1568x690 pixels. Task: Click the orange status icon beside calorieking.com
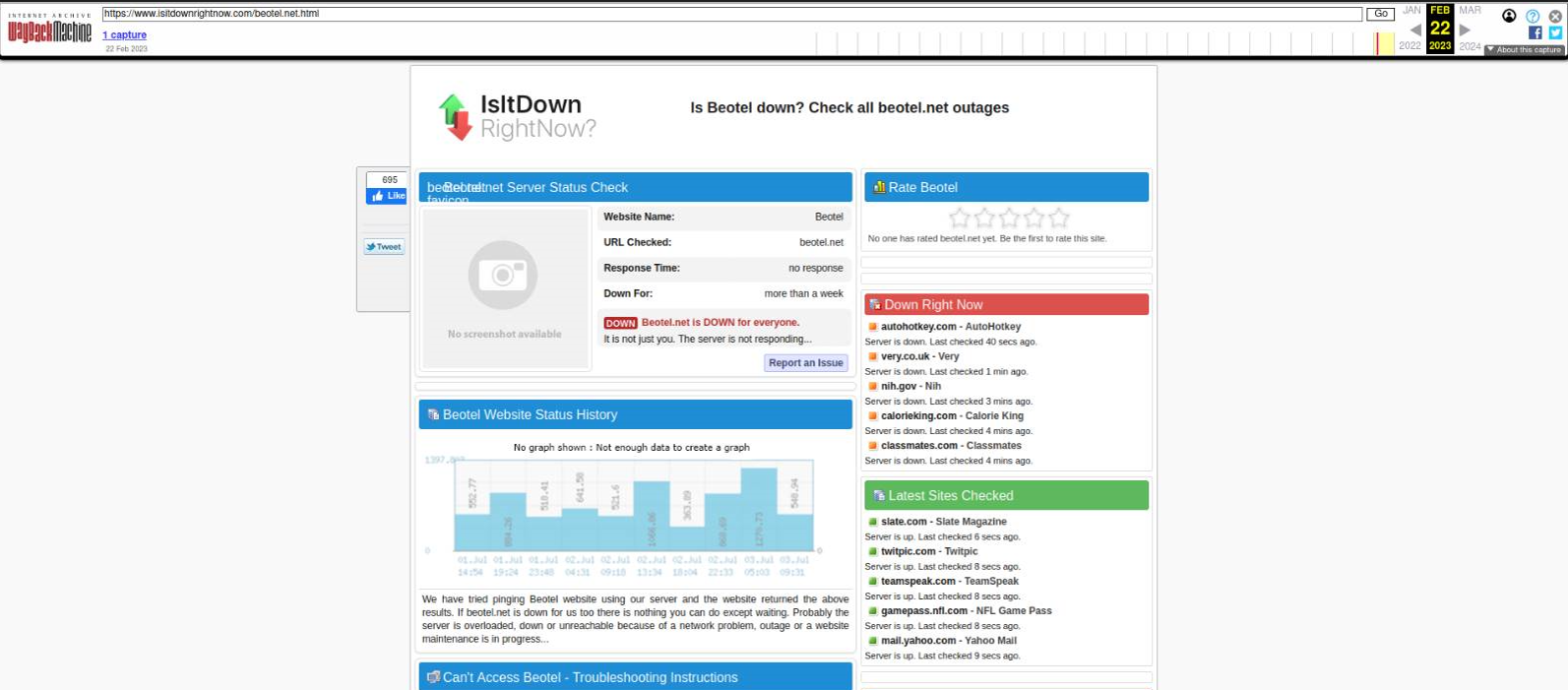click(x=872, y=415)
